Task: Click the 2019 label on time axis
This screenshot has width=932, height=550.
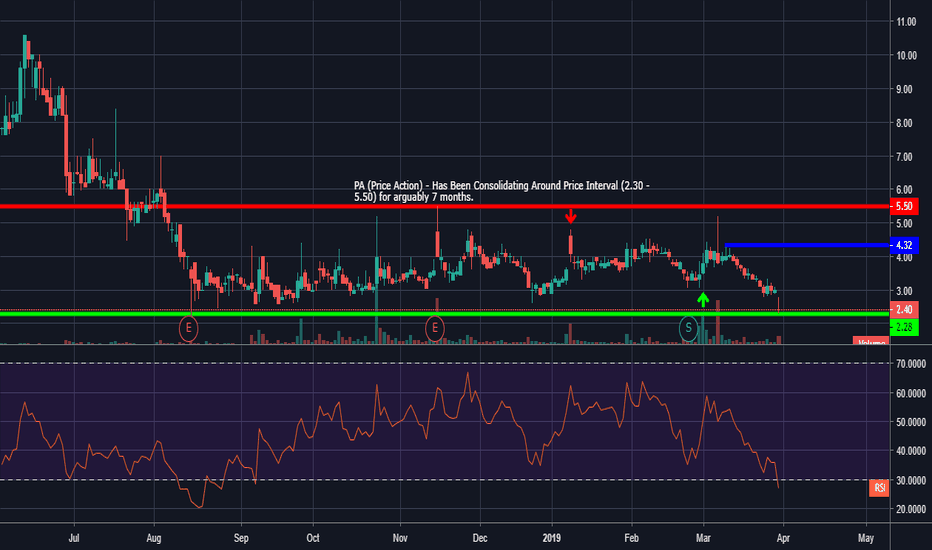Action: pos(552,538)
